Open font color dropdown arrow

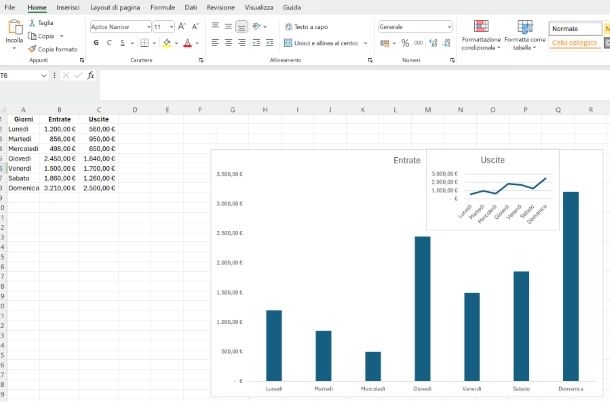pos(197,43)
